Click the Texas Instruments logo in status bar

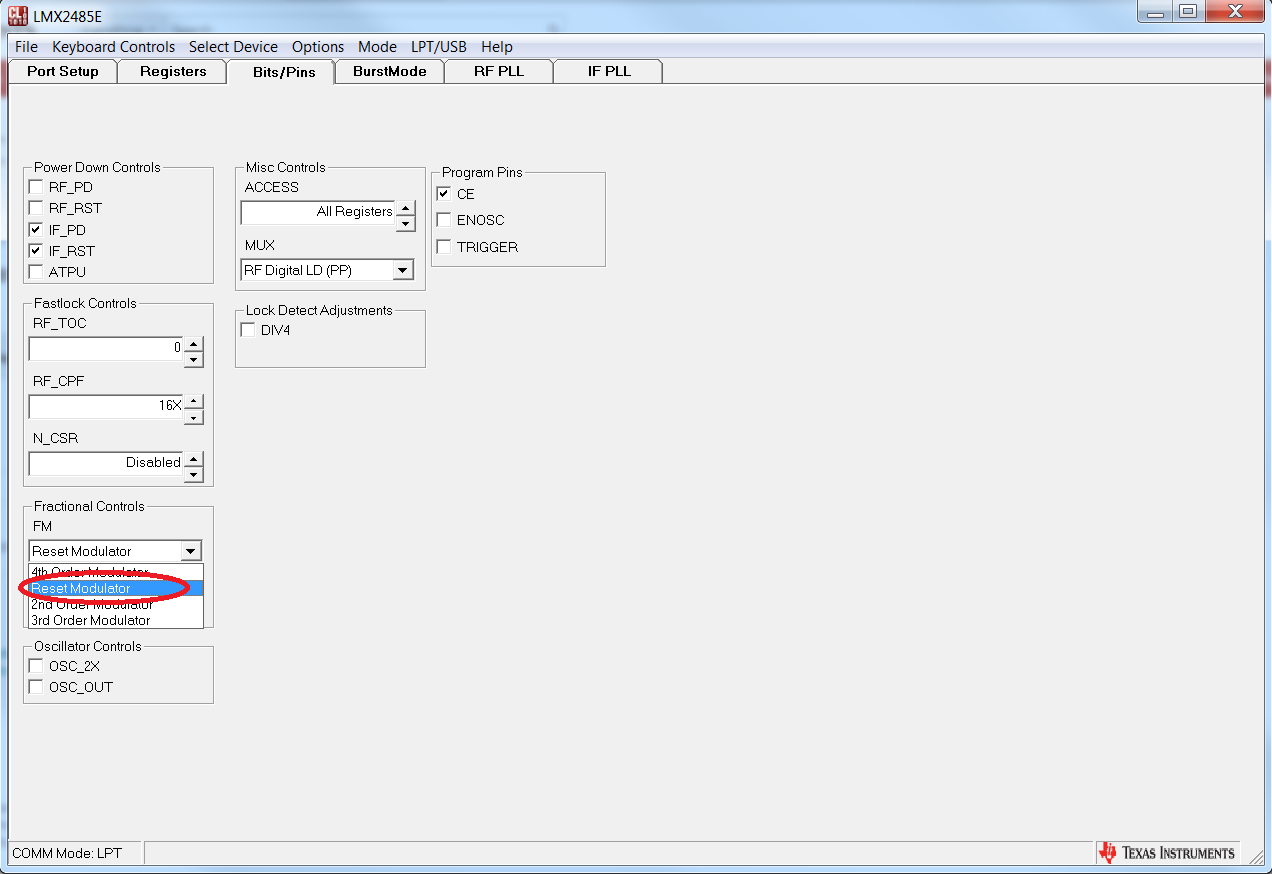tap(1167, 853)
